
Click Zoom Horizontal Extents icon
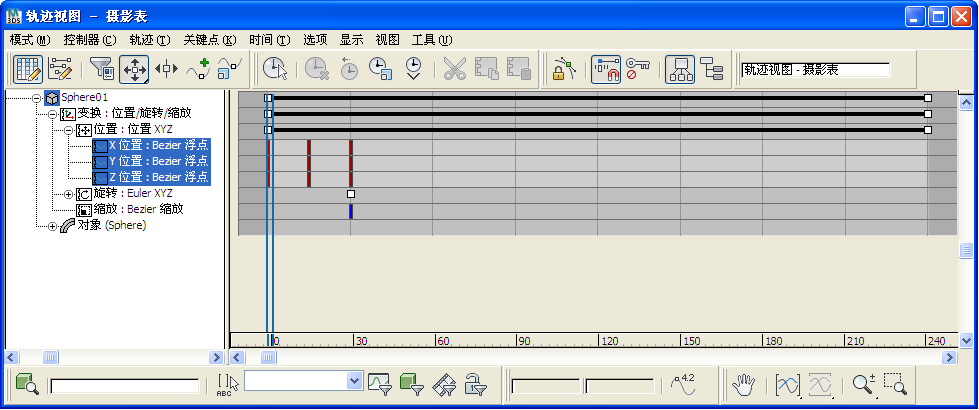787,384
